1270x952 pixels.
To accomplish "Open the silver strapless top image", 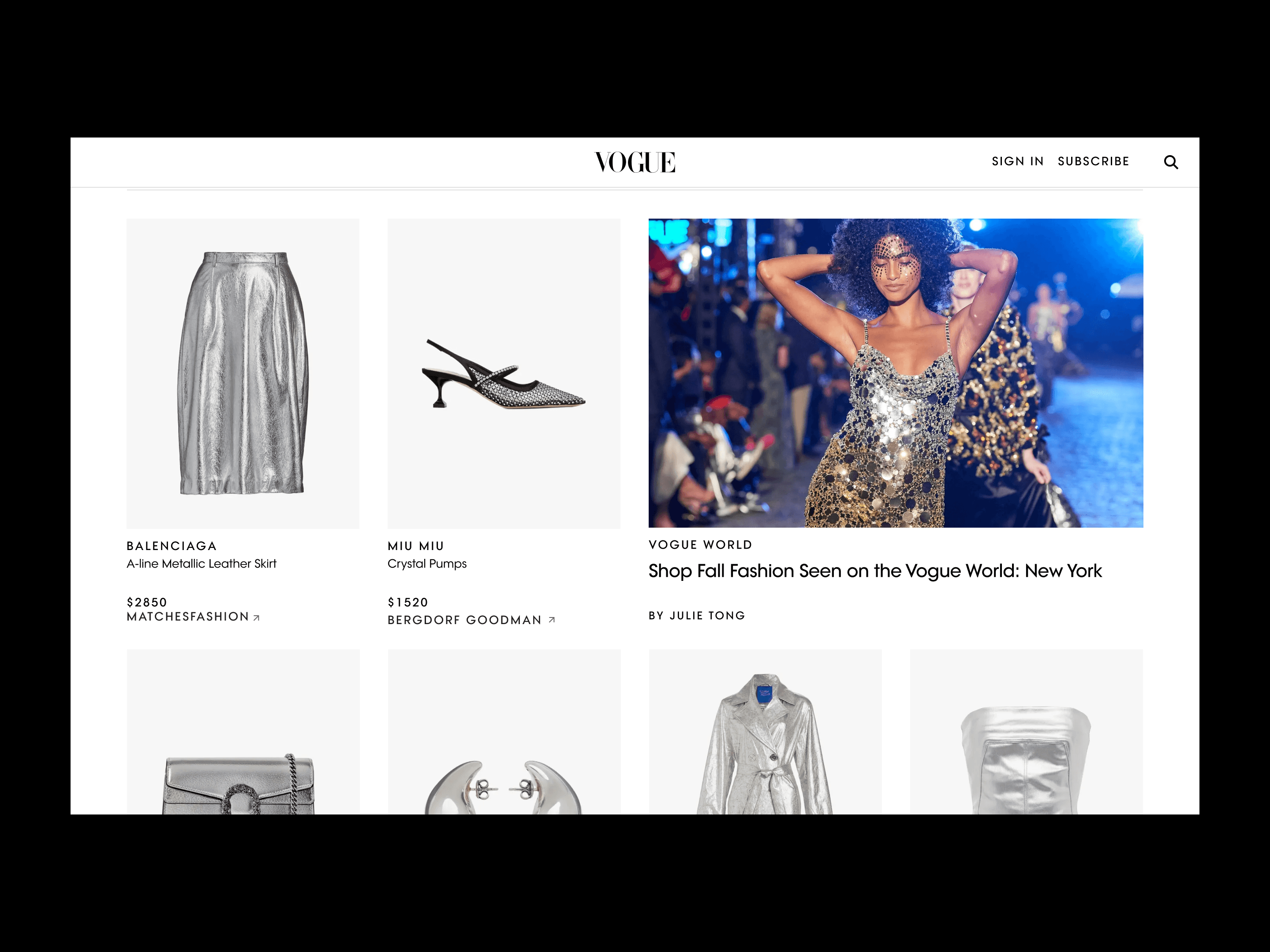I will coord(1026,732).
